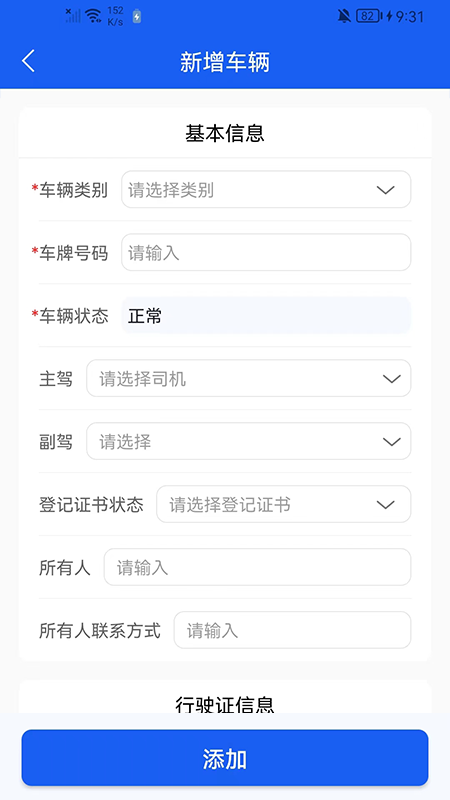Tap the 请选择类别 placeholder text
Image resolution: width=450 pixels, height=800 pixels.
tap(171, 190)
